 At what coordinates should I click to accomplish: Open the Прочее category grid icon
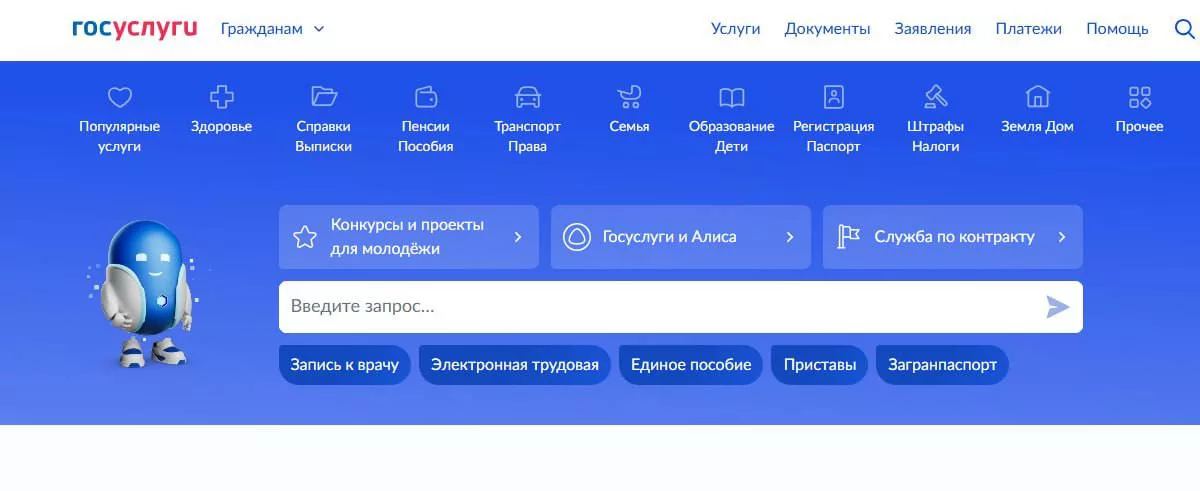1139,97
